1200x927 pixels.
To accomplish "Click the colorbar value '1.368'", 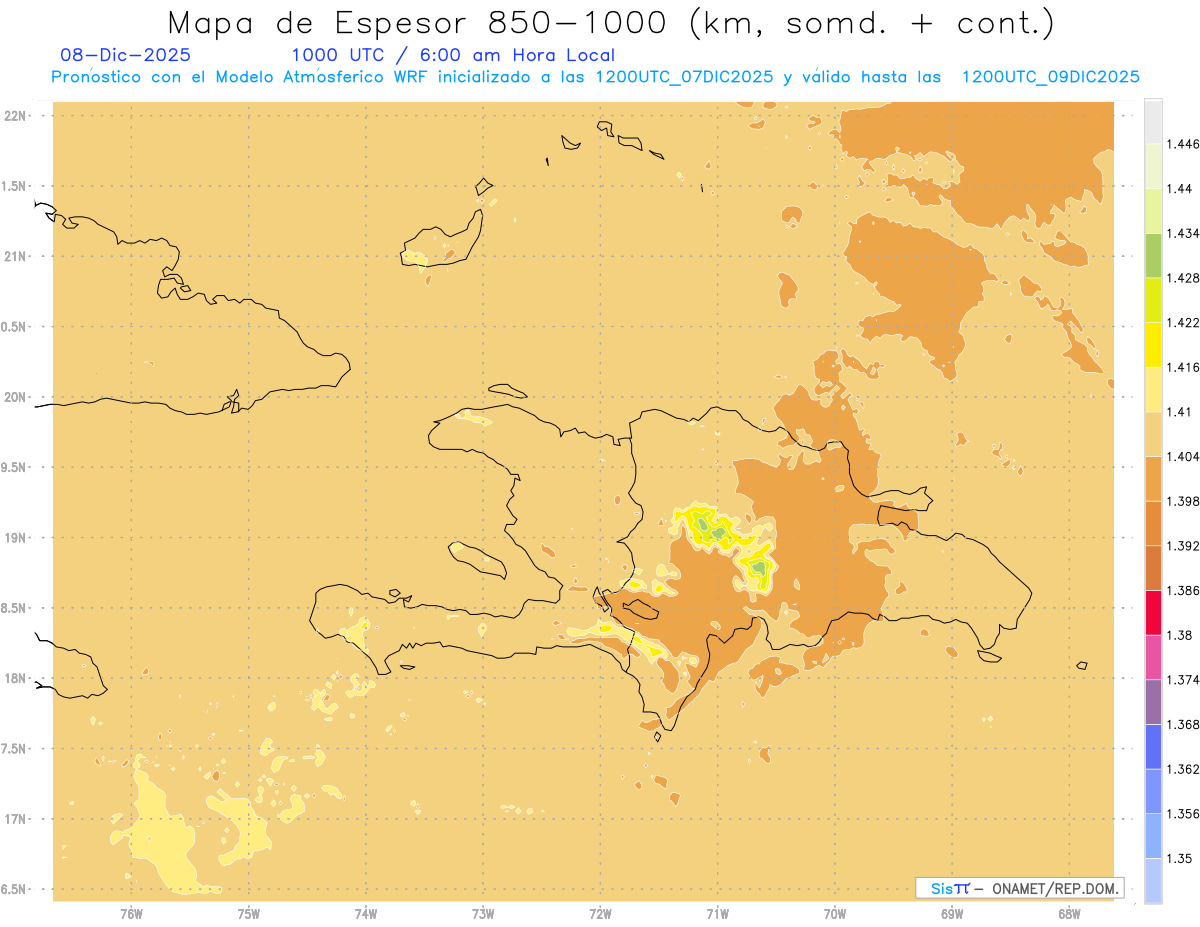I will pyautogui.click(x=1183, y=724).
